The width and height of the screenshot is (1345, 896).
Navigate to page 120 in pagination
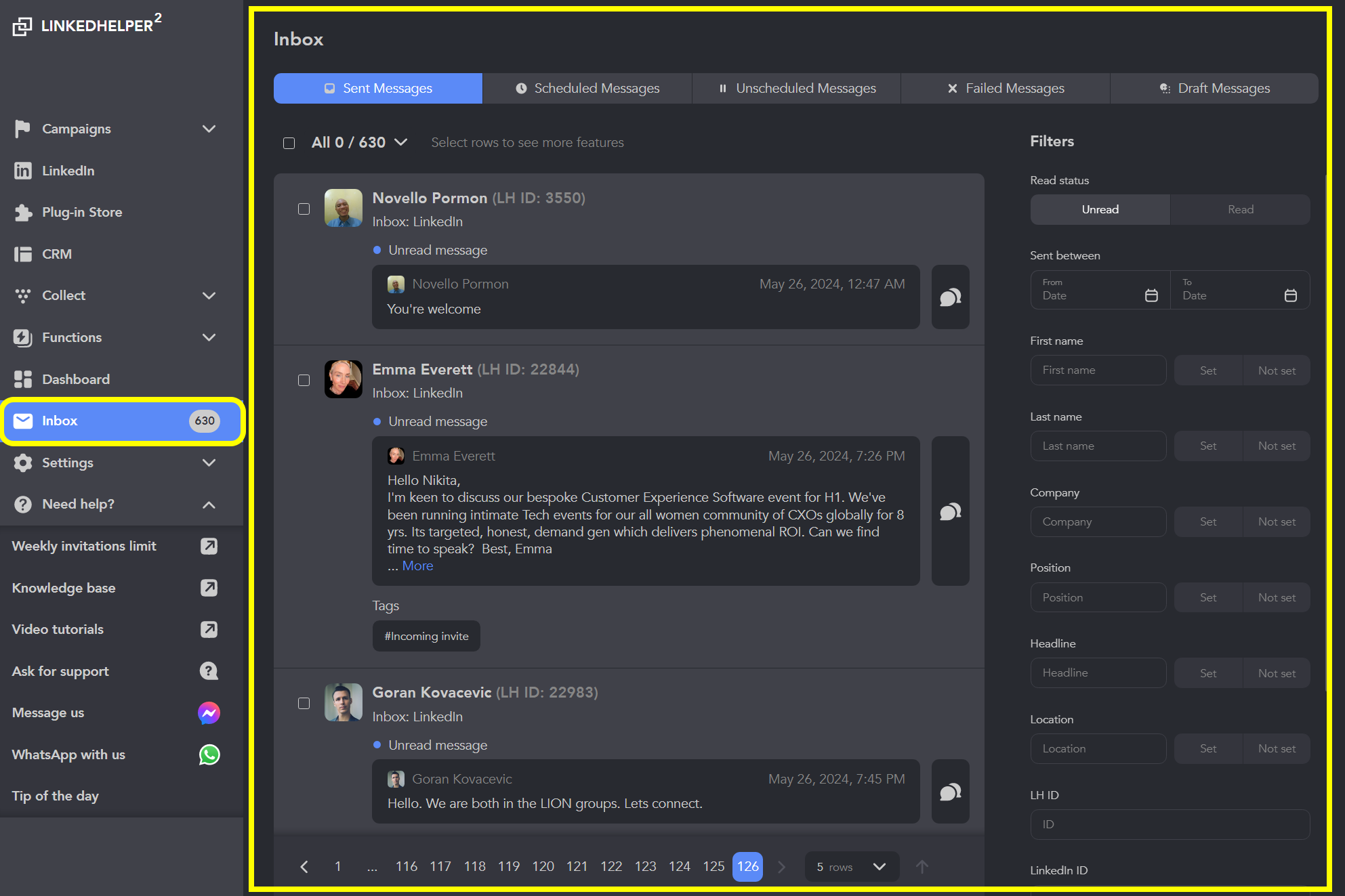[x=543, y=866]
